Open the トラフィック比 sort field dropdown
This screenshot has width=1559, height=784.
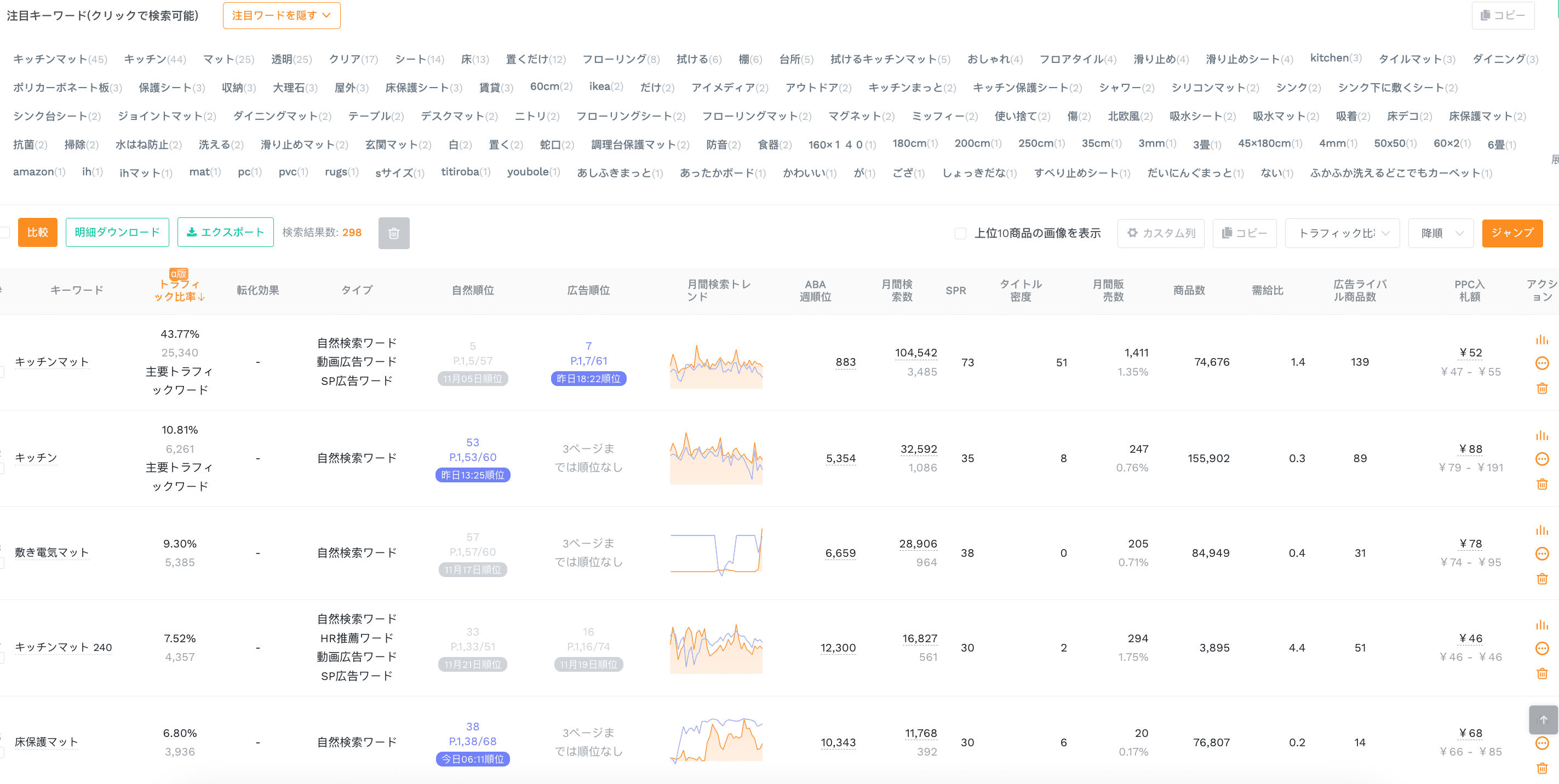click(1342, 234)
